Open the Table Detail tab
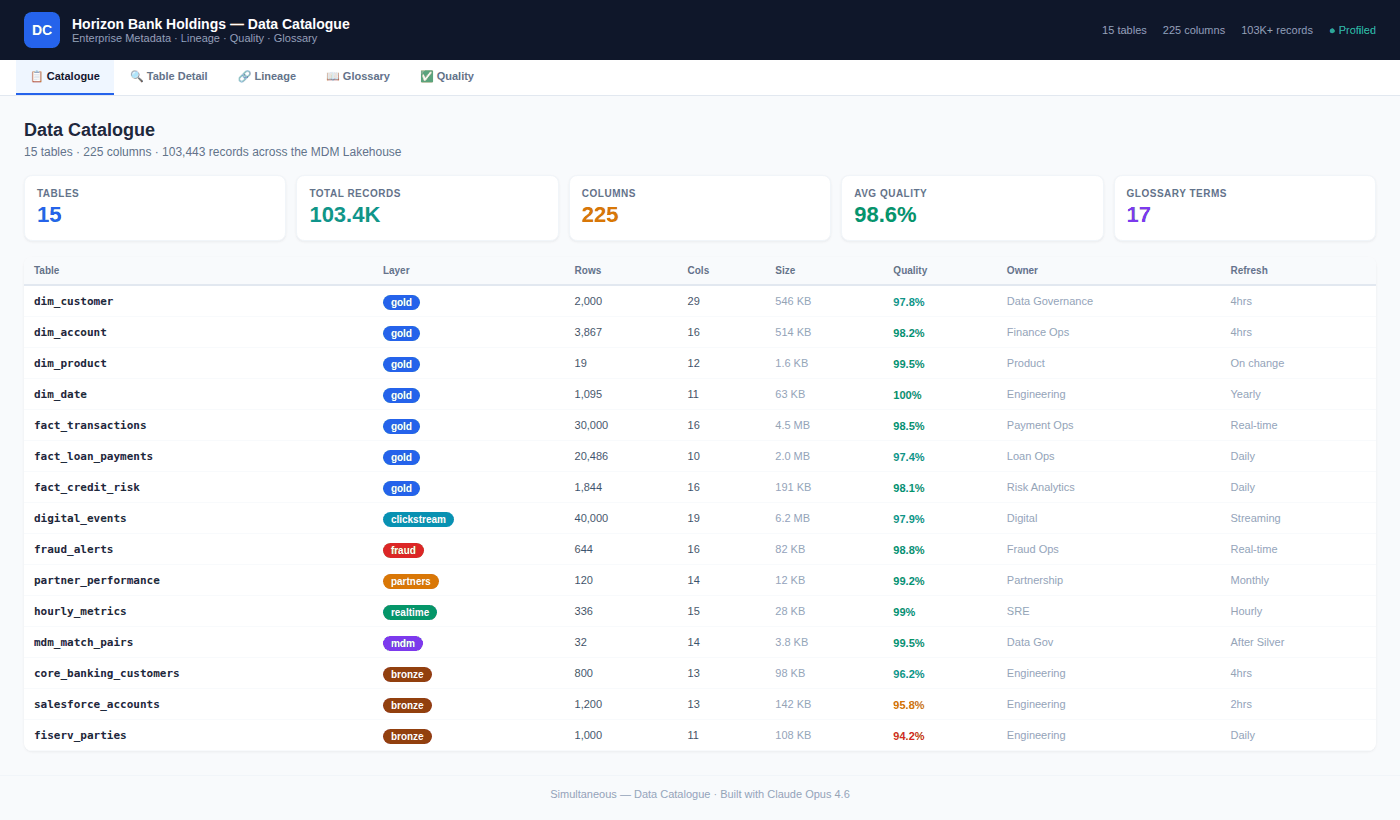1400x820 pixels. (x=169, y=76)
